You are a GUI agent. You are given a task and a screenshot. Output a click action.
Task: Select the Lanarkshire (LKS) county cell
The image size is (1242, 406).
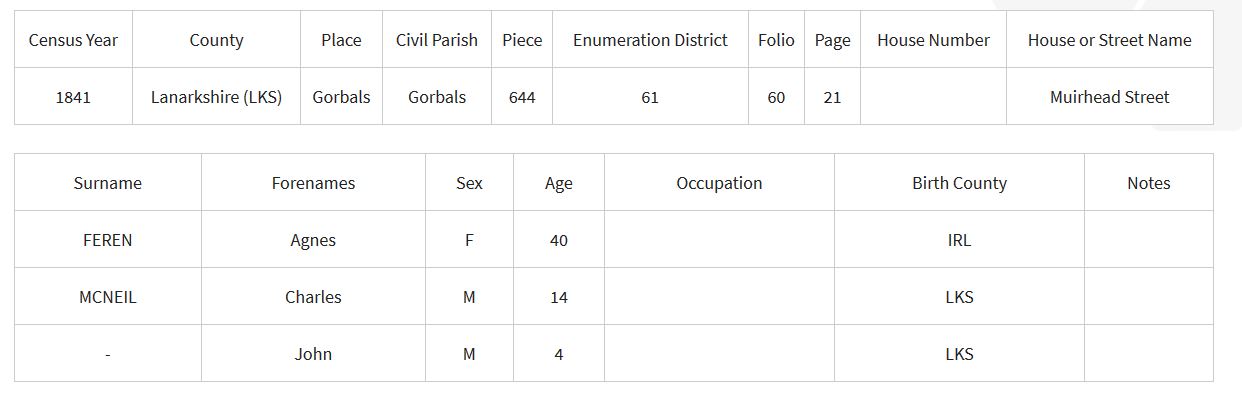(216, 97)
